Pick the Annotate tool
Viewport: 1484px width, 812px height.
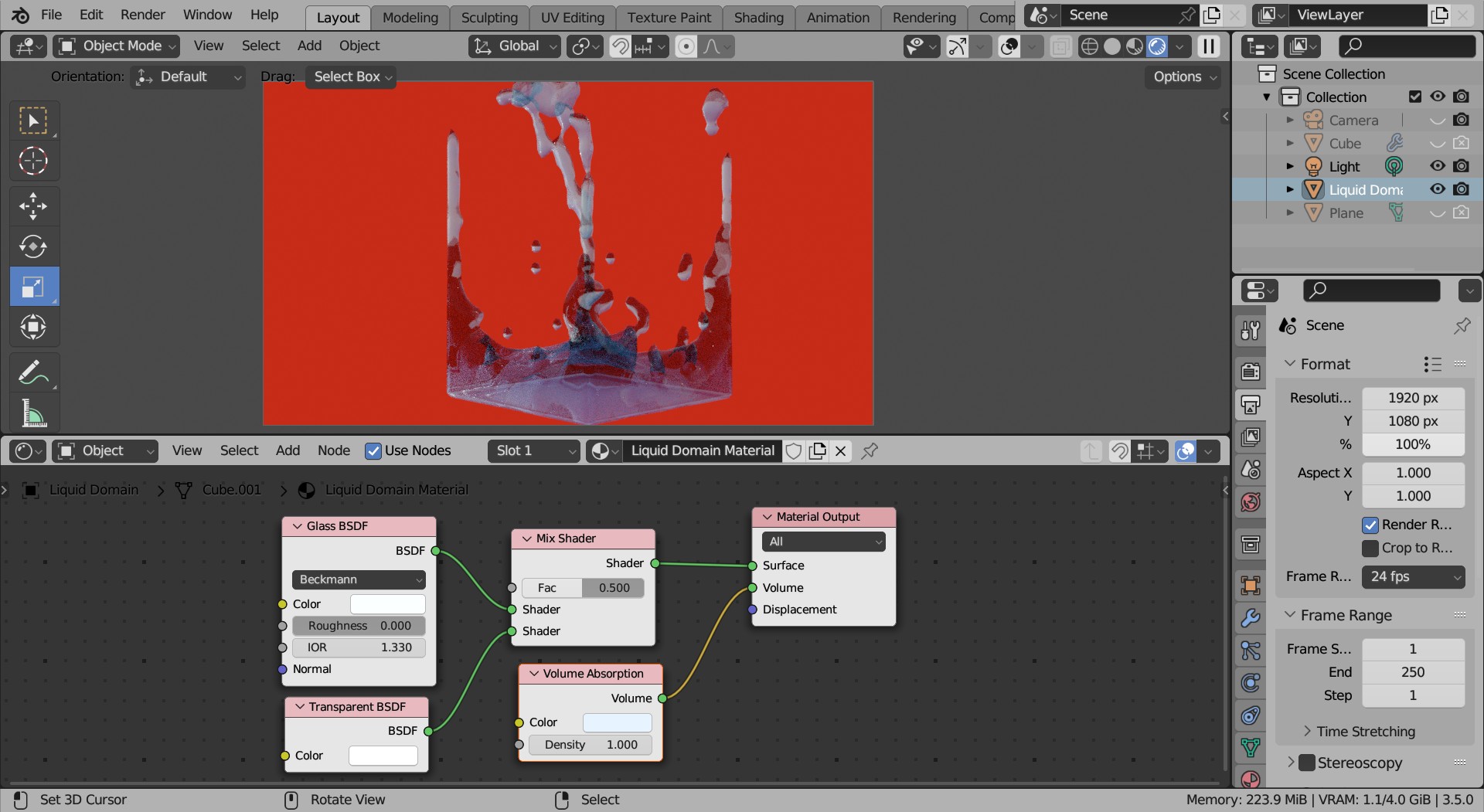tap(33, 372)
